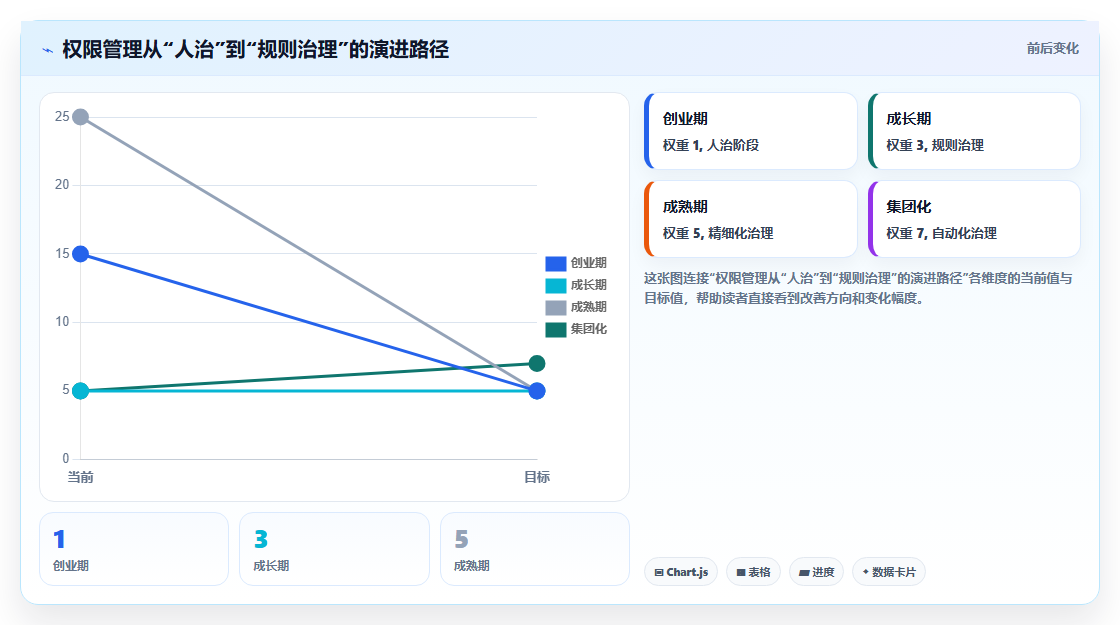Click the stat card showing 3 成长期
This screenshot has width=1120, height=625.
tap(334, 549)
